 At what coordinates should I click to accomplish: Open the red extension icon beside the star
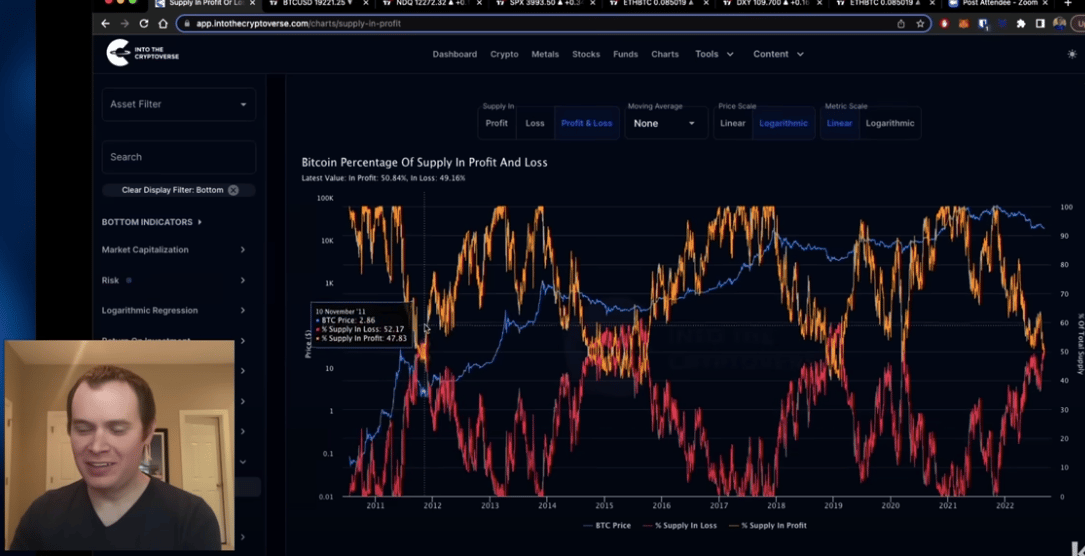945,24
